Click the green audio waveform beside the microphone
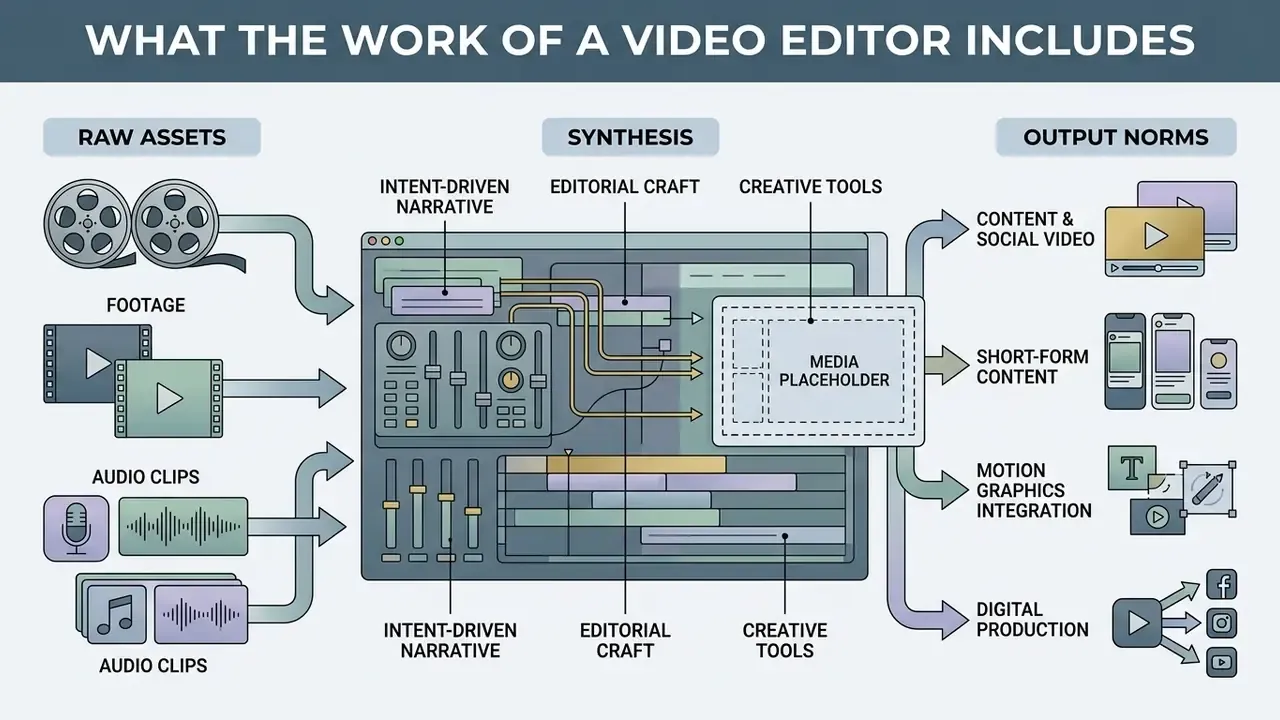Screen dimensions: 1280x720 pos(183,527)
